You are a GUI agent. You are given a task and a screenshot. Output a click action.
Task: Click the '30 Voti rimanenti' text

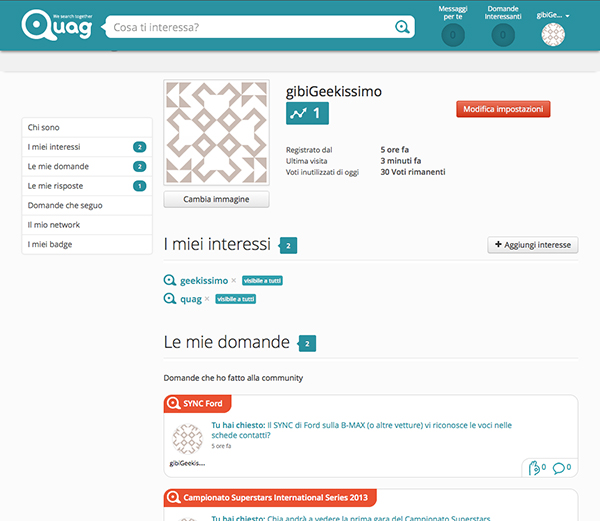click(x=413, y=172)
